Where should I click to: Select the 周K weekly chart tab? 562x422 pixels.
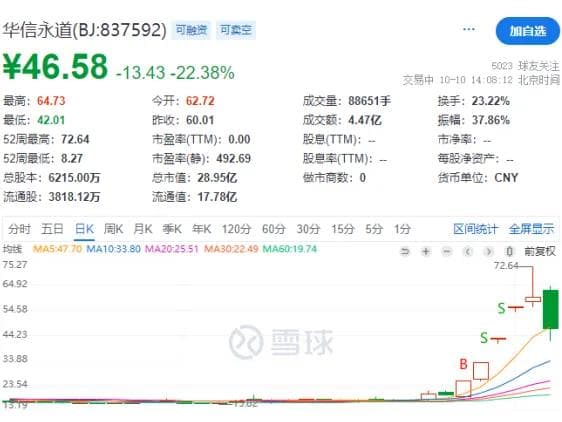tap(113, 229)
